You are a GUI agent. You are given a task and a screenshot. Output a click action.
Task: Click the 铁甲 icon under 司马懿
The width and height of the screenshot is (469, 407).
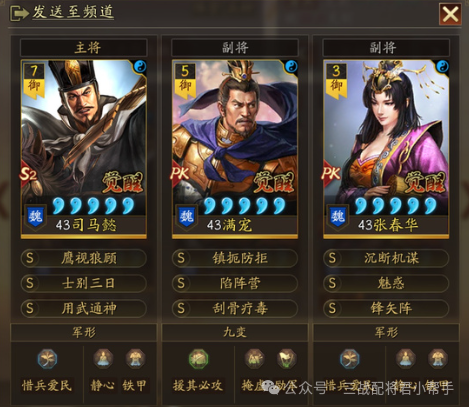(135, 359)
